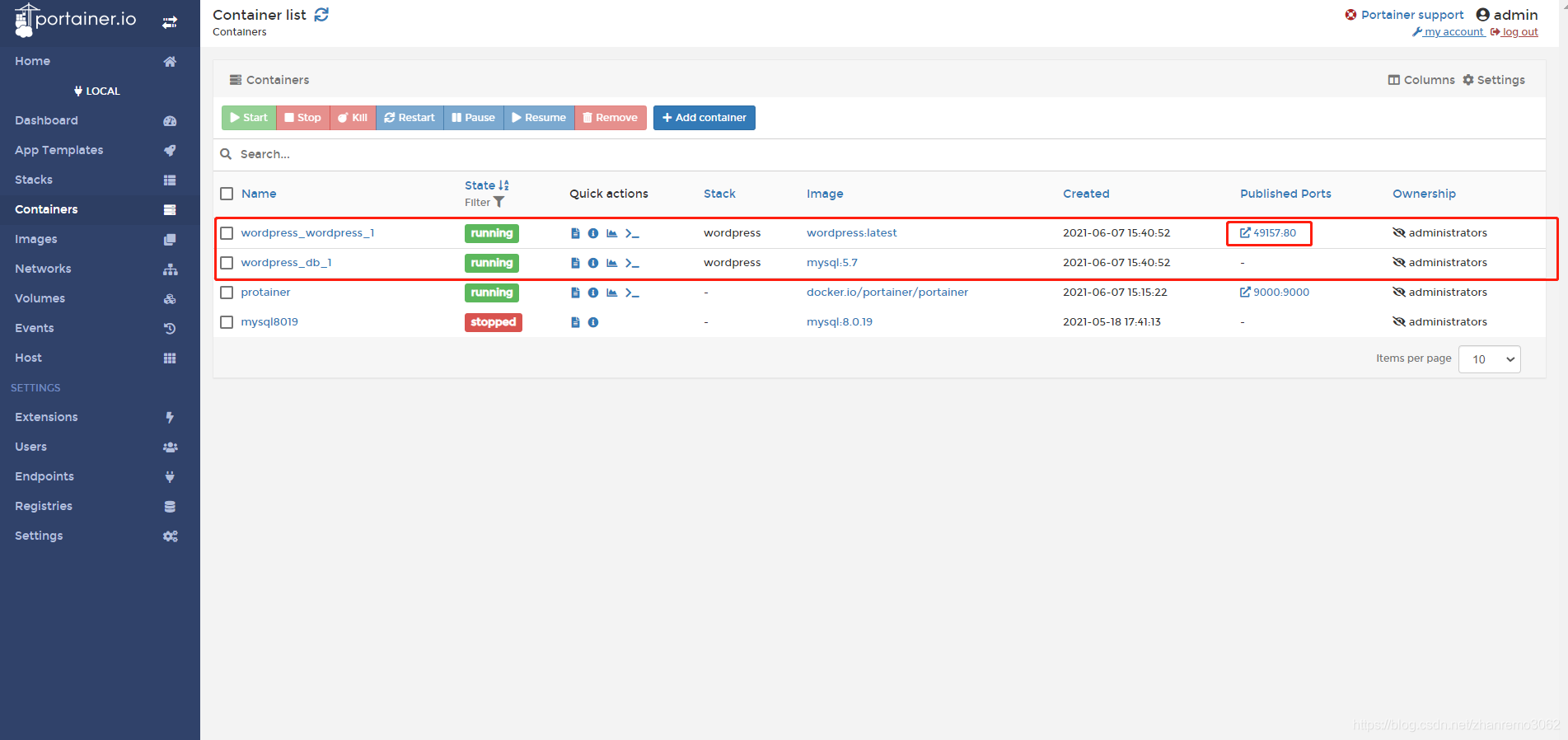Open console icon for protainer container
The image size is (1568, 740).
632,293
